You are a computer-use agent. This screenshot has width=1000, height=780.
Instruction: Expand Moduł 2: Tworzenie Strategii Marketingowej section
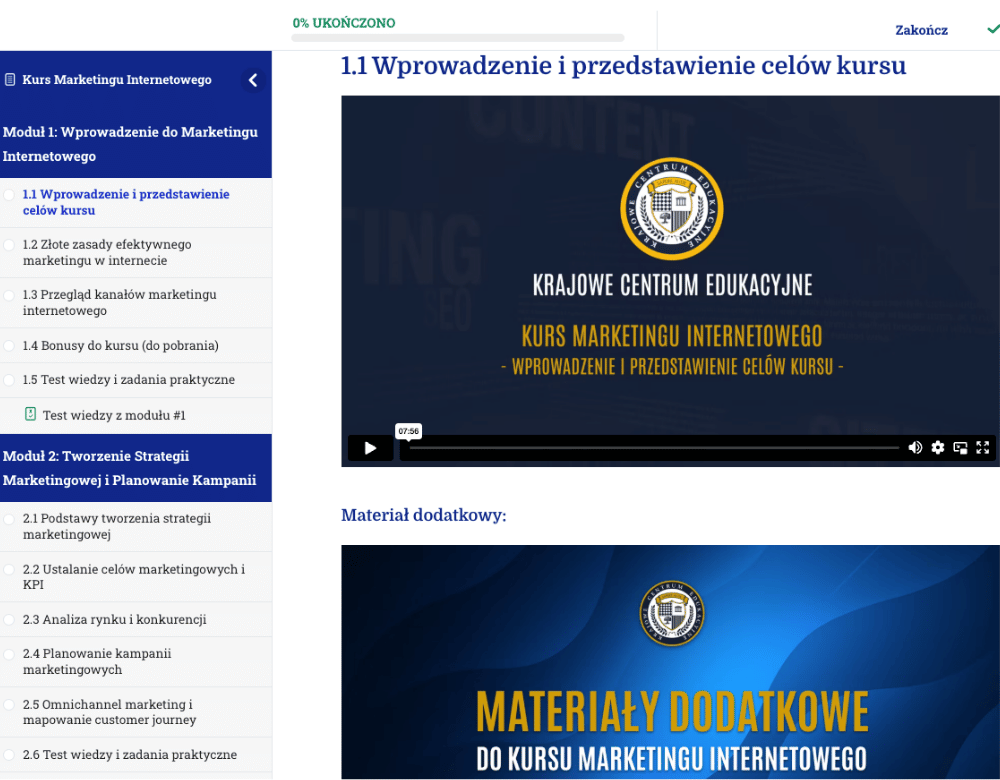(x=136, y=468)
